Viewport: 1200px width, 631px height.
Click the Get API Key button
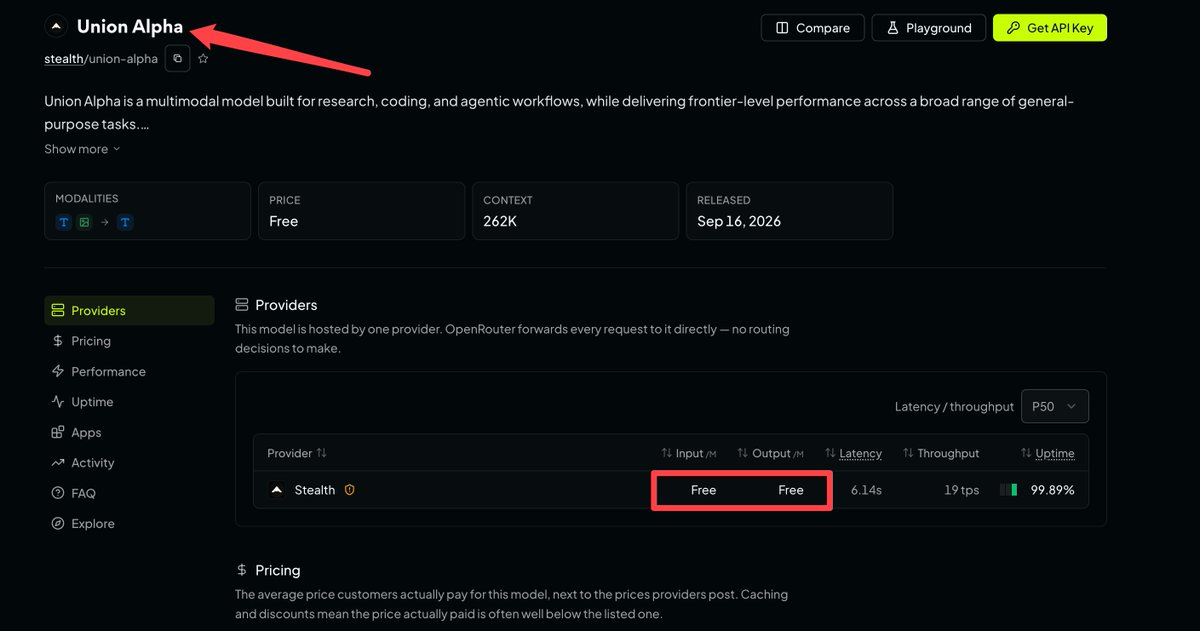(1050, 28)
